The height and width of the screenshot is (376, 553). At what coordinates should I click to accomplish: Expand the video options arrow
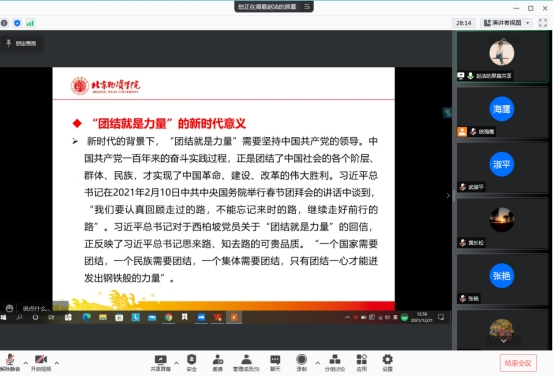(x=57, y=363)
